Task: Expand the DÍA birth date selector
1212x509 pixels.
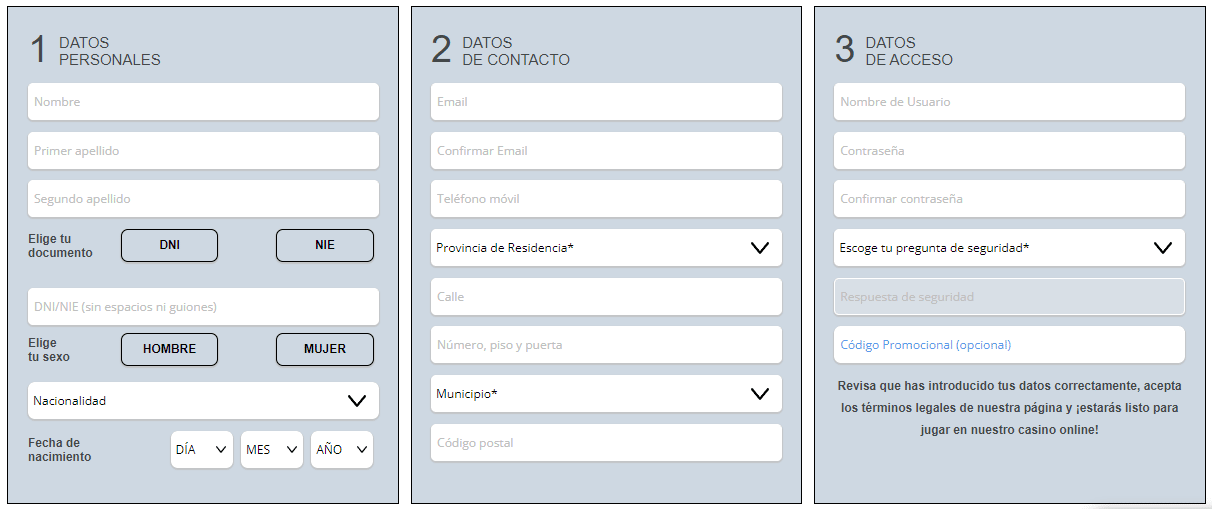Action: [201, 450]
